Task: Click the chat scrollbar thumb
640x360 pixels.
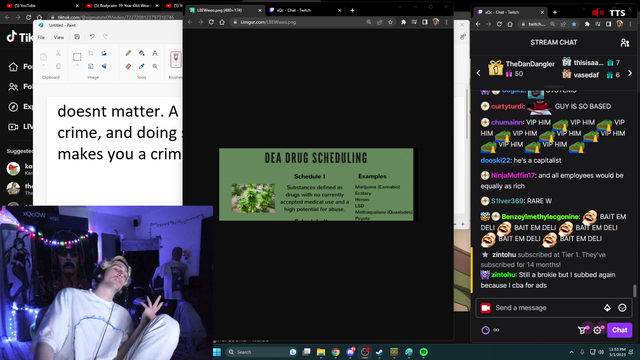Action: 635,291
